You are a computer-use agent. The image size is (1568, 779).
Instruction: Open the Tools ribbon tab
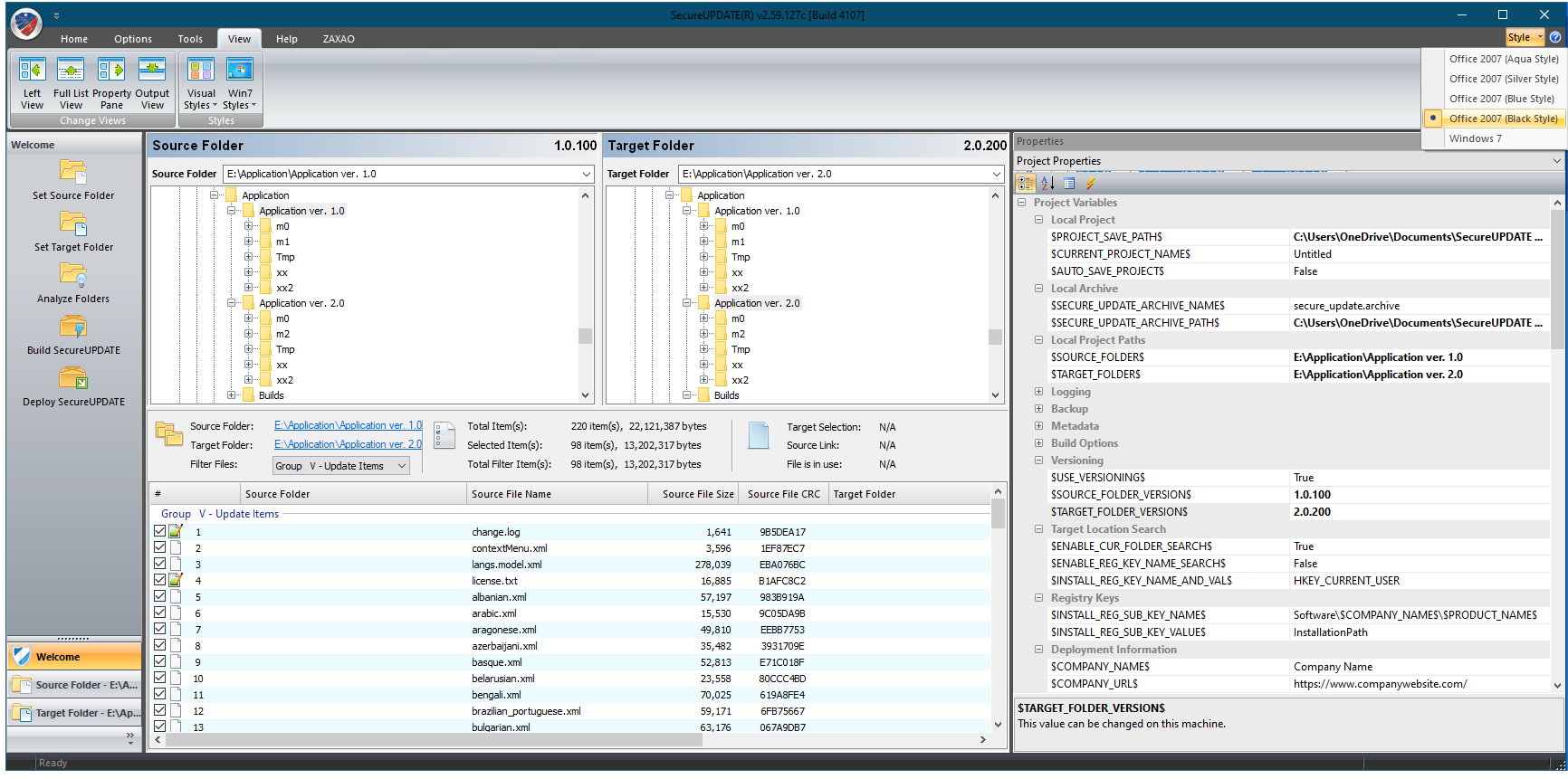point(190,39)
